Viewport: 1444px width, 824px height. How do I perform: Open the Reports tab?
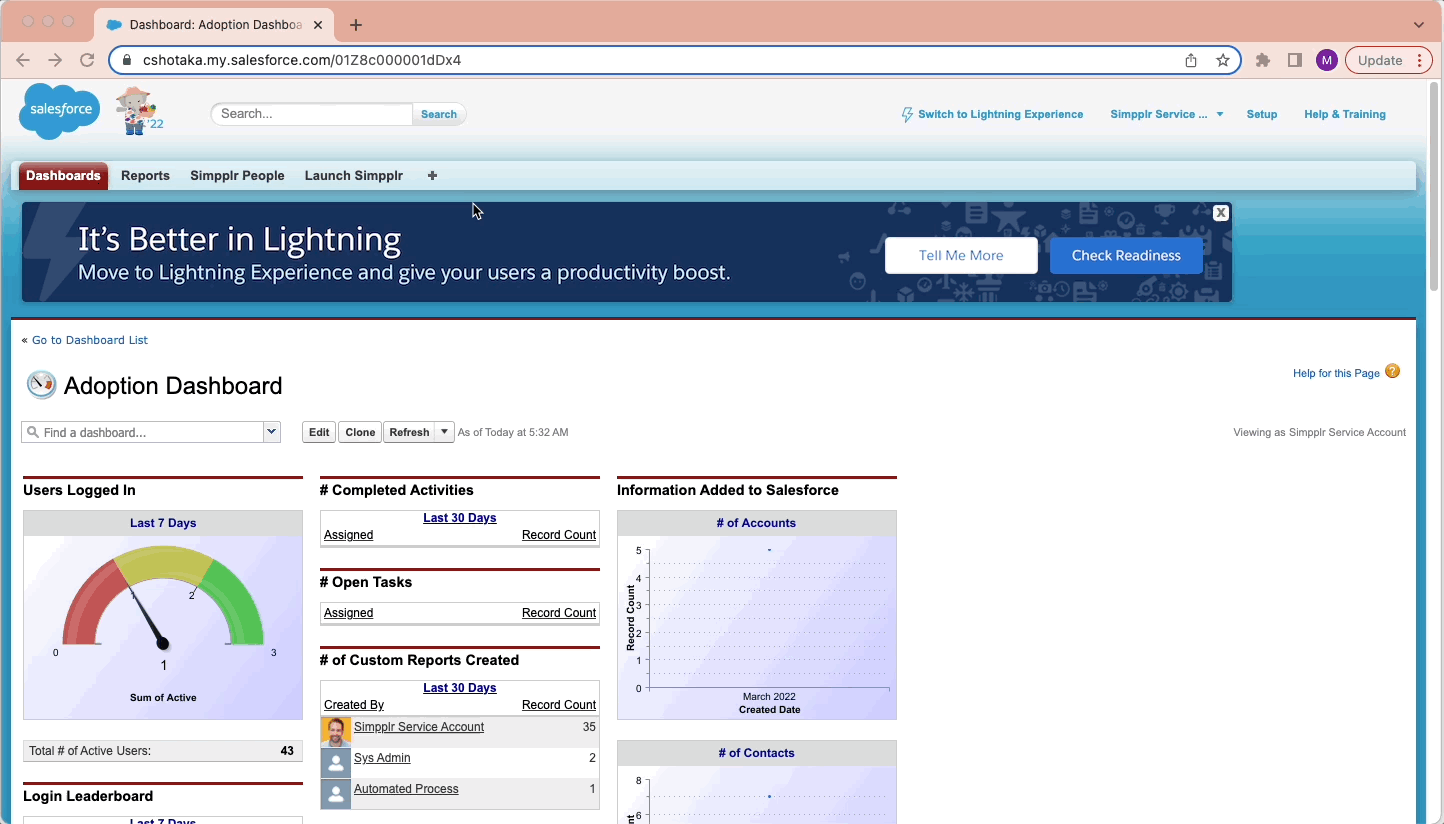coord(145,176)
